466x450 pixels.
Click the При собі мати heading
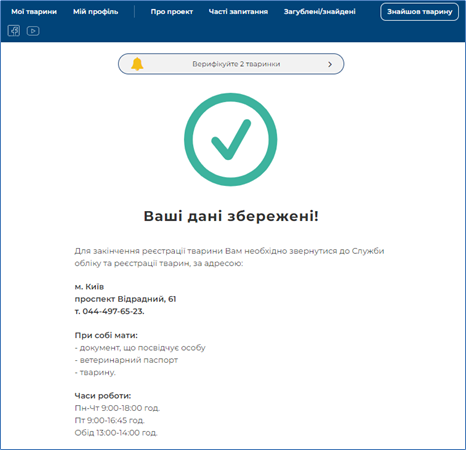click(x=106, y=335)
